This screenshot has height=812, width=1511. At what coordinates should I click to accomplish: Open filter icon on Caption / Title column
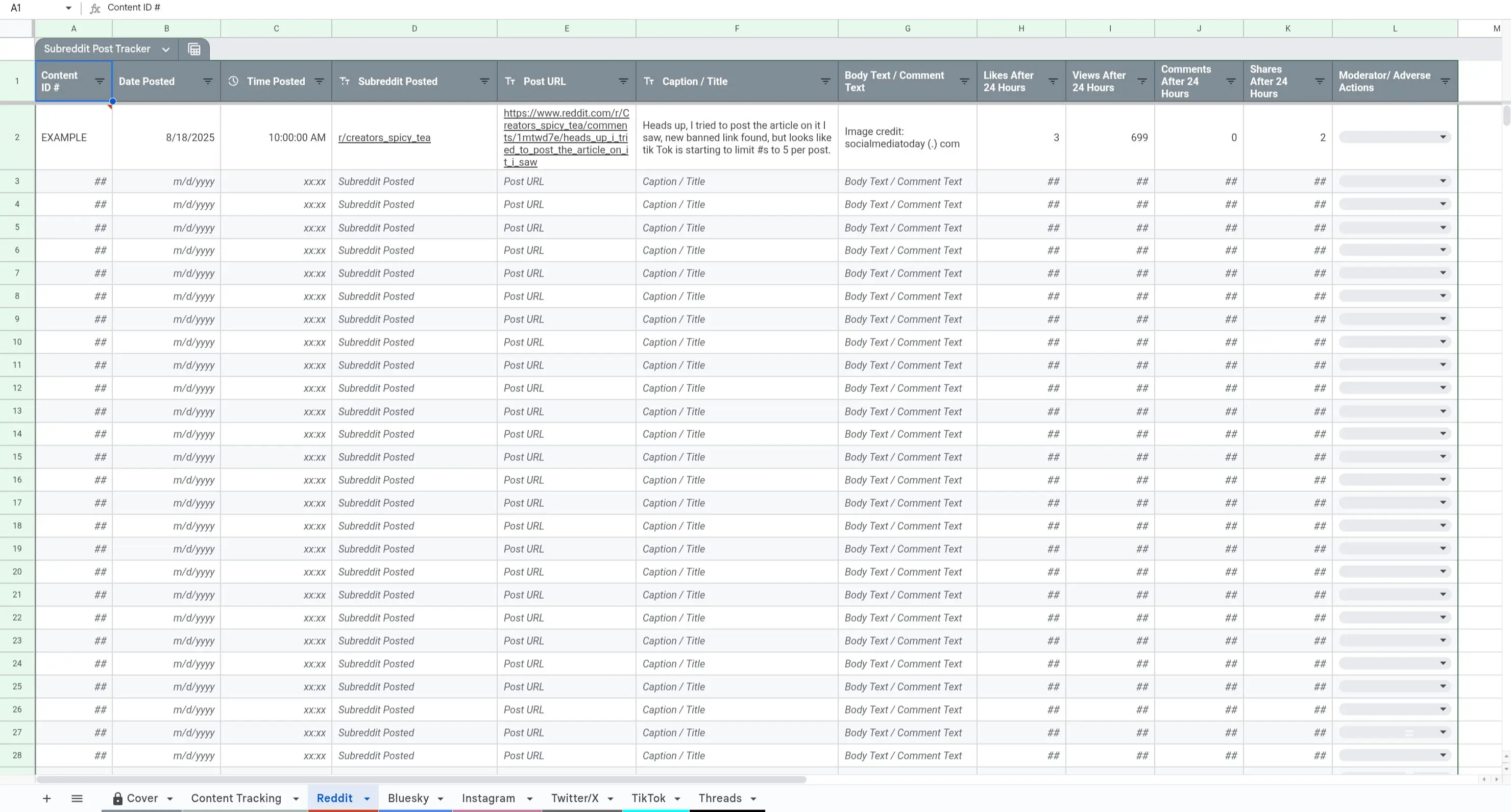(825, 82)
